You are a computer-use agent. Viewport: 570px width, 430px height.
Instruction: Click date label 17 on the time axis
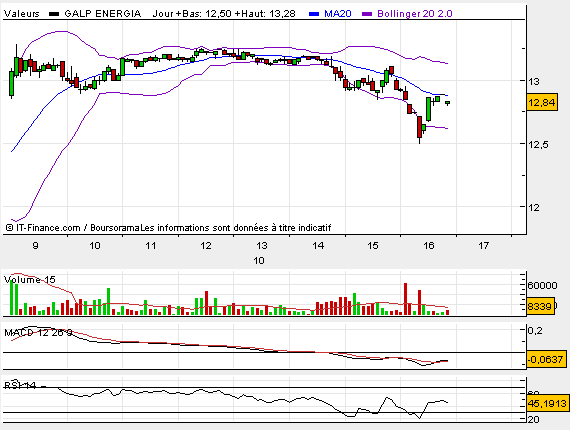pos(483,246)
